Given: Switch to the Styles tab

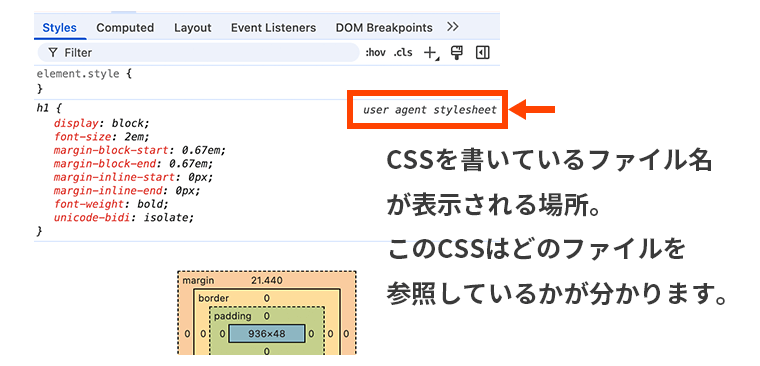Looking at the screenshot, I should tap(60, 28).
